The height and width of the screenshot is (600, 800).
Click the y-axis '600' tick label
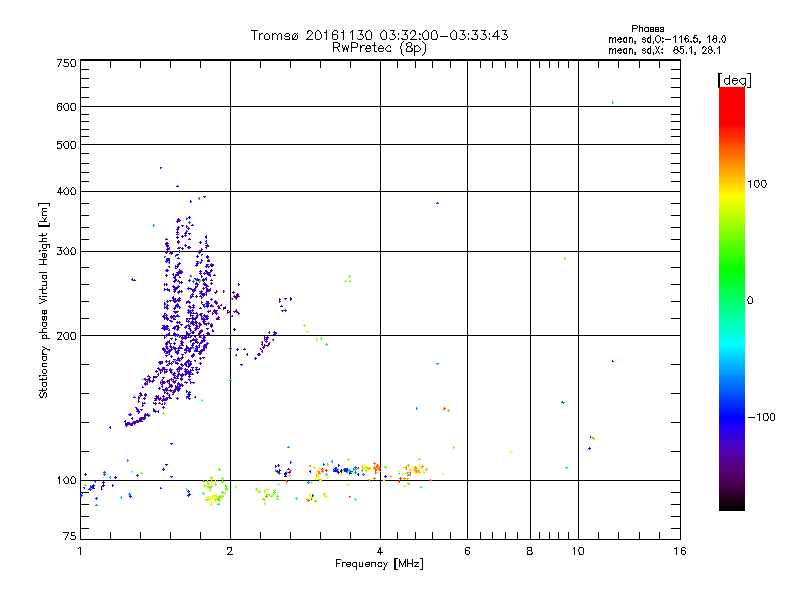pos(66,107)
